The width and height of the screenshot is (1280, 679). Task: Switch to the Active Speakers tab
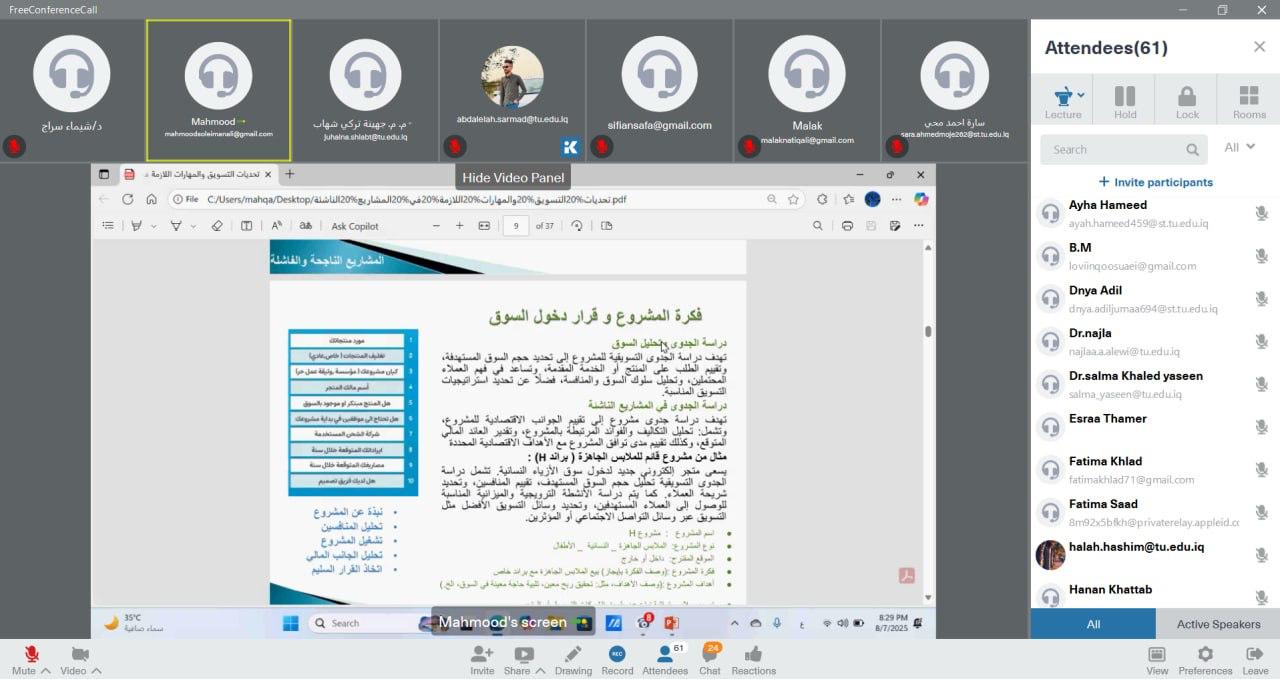coord(1217,624)
